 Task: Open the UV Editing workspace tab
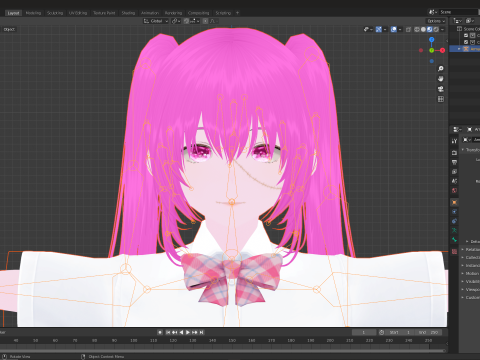(78, 13)
